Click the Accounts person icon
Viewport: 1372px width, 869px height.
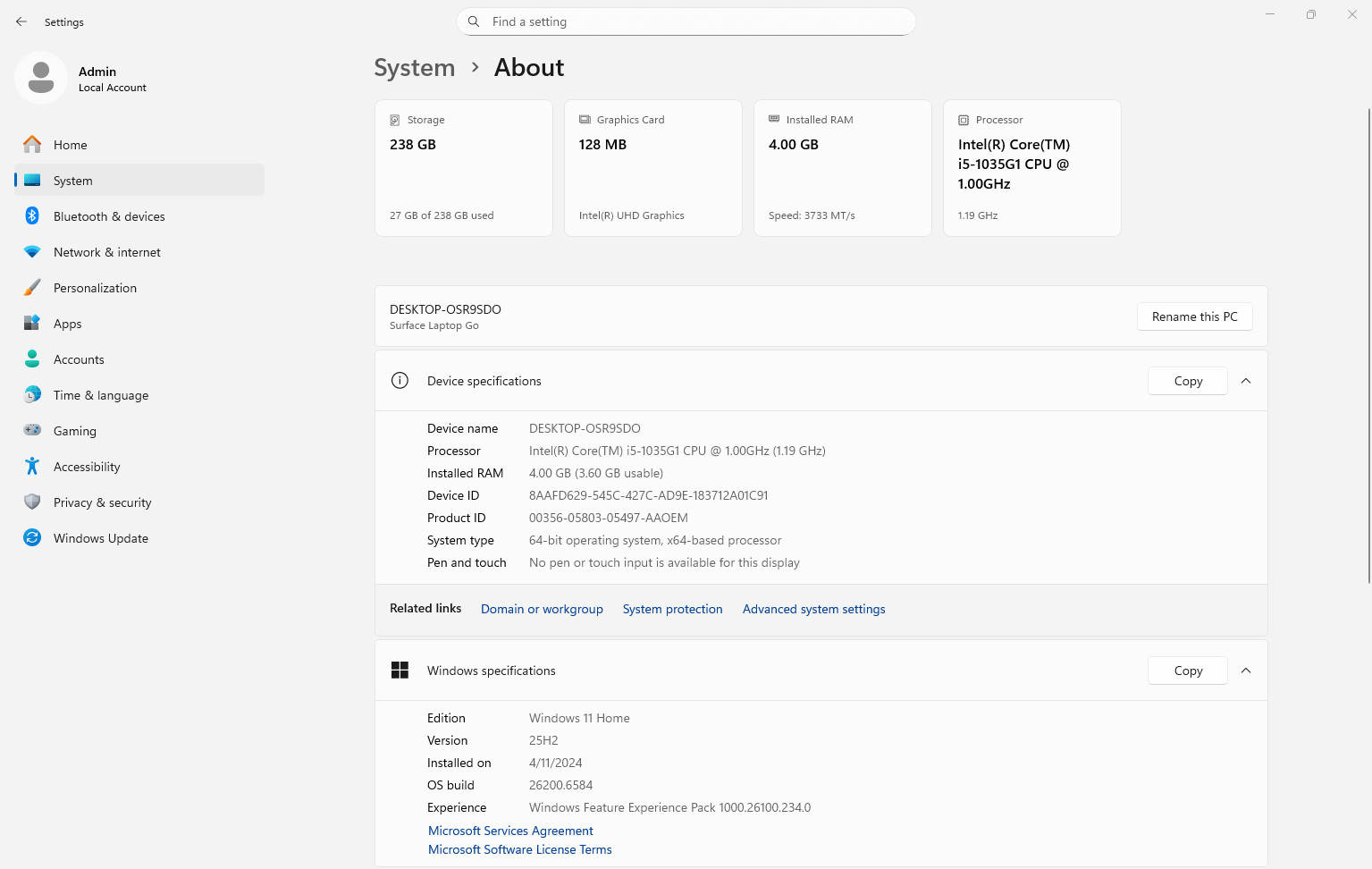tap(32, 359)
